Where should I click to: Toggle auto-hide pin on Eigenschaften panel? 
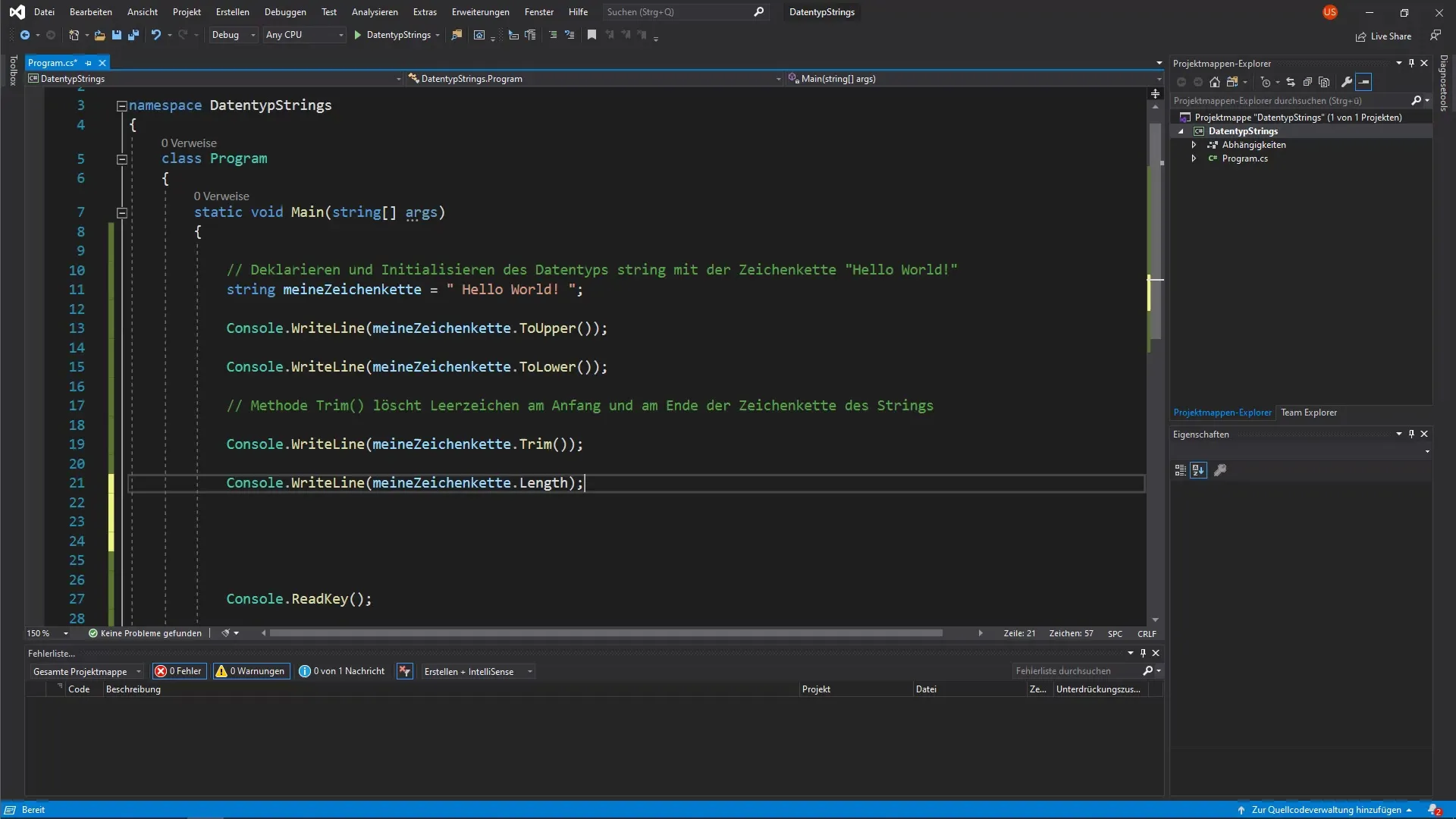click(x=1411, y=434)
